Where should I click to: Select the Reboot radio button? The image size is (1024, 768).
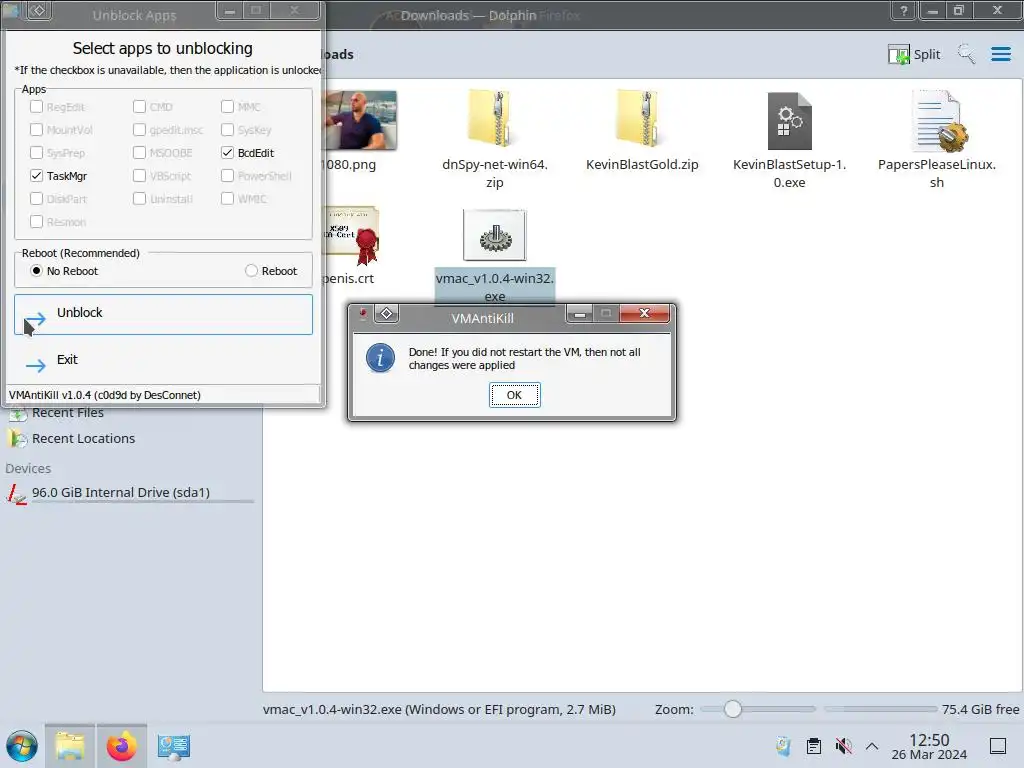click(x=251, y=270)
